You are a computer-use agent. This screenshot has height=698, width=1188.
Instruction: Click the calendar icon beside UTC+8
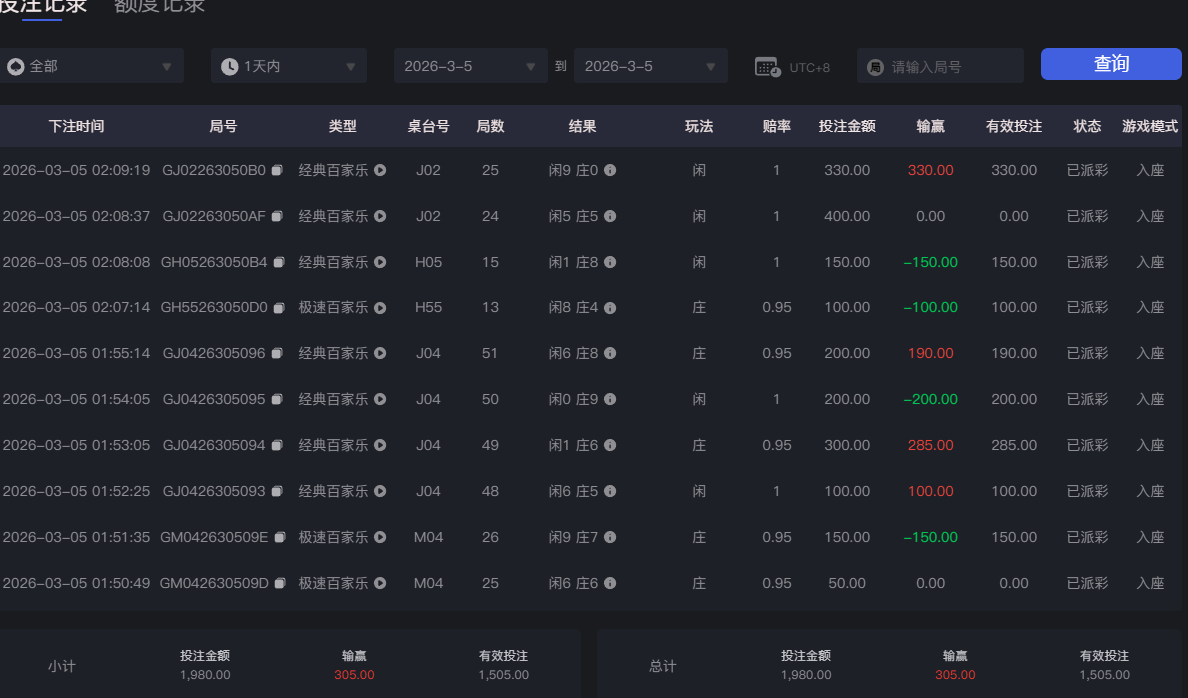coord(765,65)
